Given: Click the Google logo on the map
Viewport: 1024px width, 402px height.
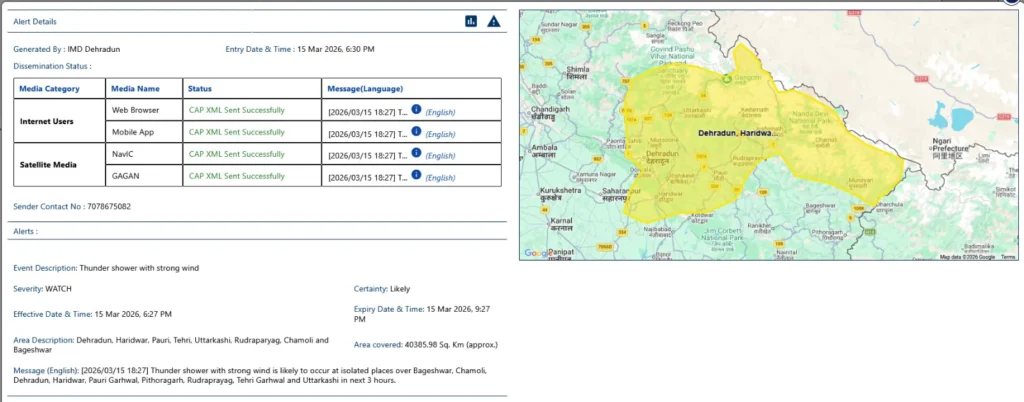Looking at the screenshot, I should coord(536,253).
